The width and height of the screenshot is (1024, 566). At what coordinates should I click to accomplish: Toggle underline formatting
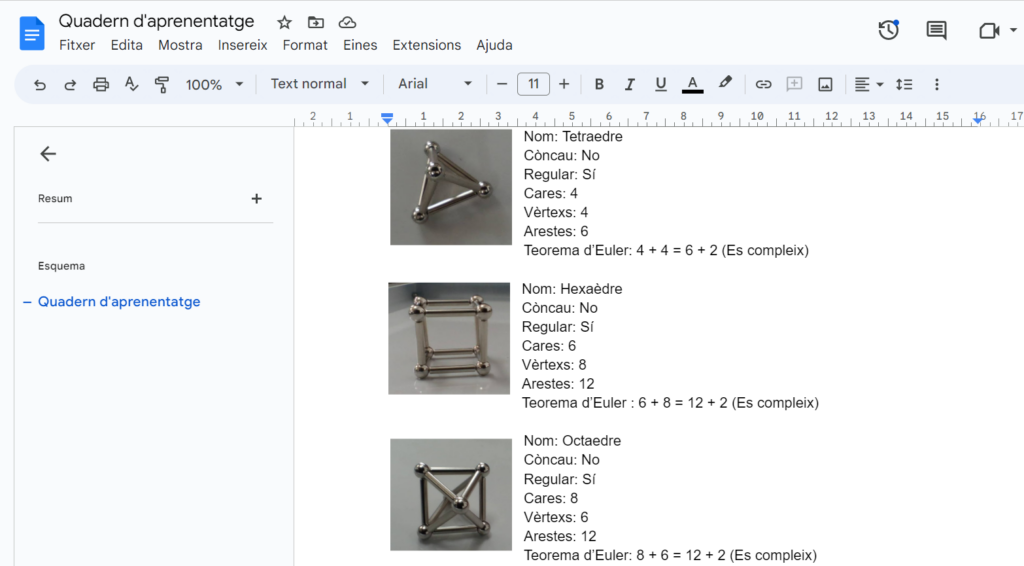[660, 85]
